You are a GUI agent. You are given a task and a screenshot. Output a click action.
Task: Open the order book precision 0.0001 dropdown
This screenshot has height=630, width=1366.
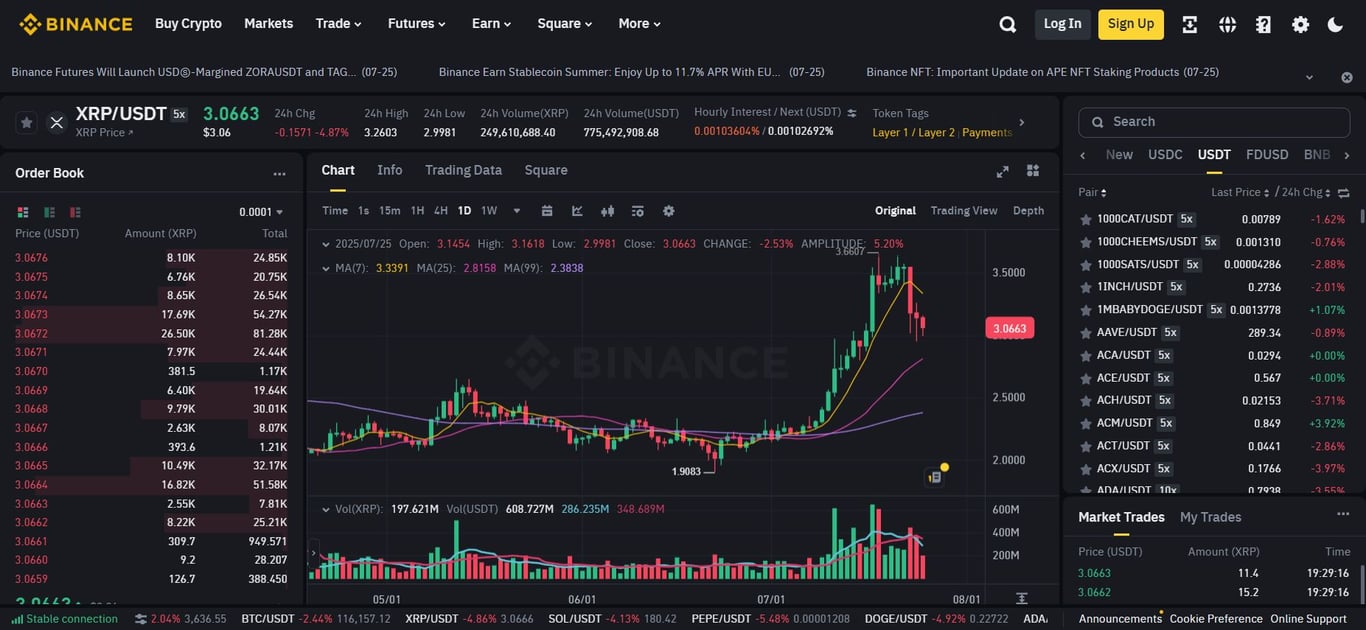[x=262, y=212]
